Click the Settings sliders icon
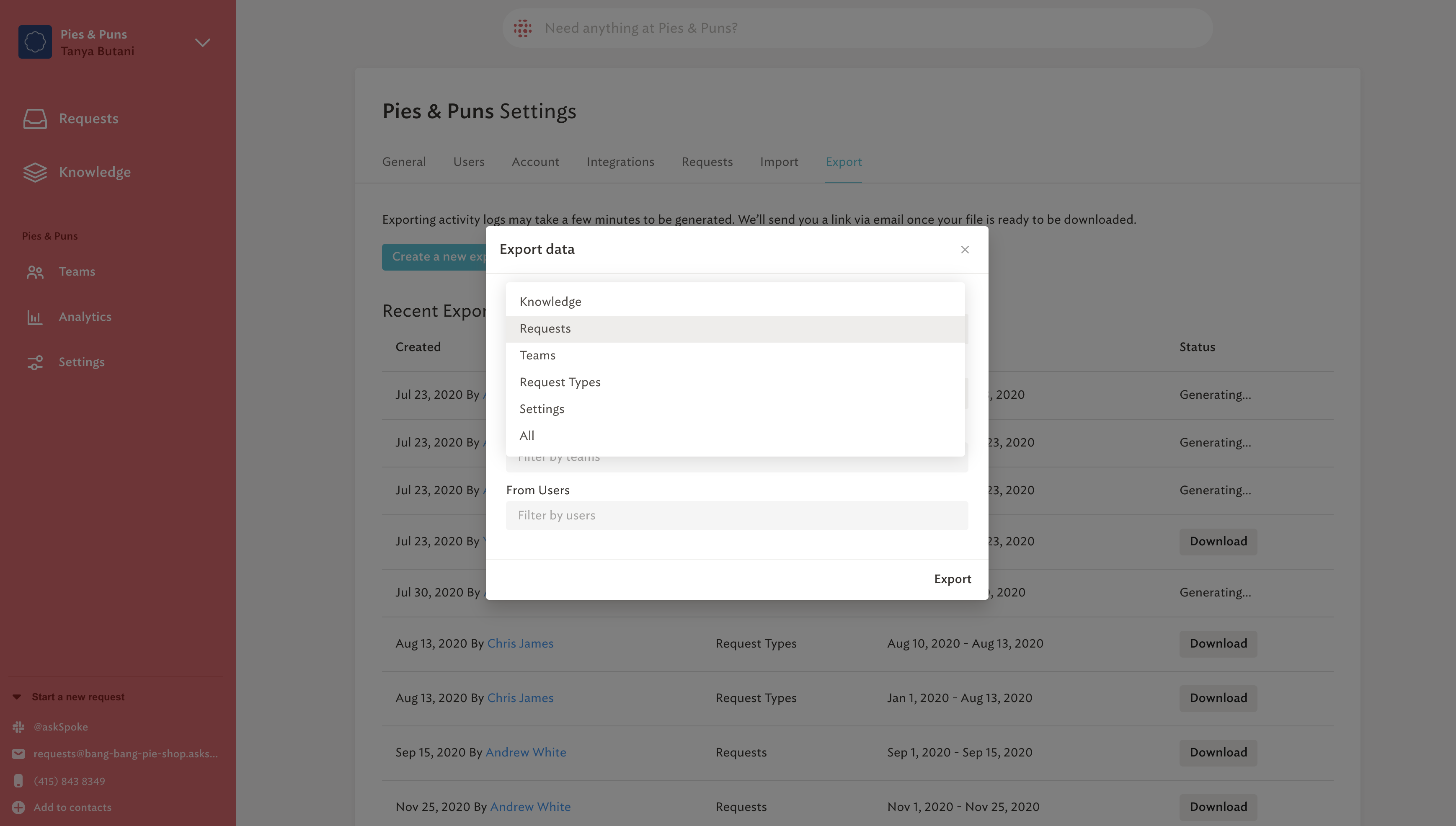Image resolution: width=1456 pixels, height=826 pixels. [x=35, y=362]
